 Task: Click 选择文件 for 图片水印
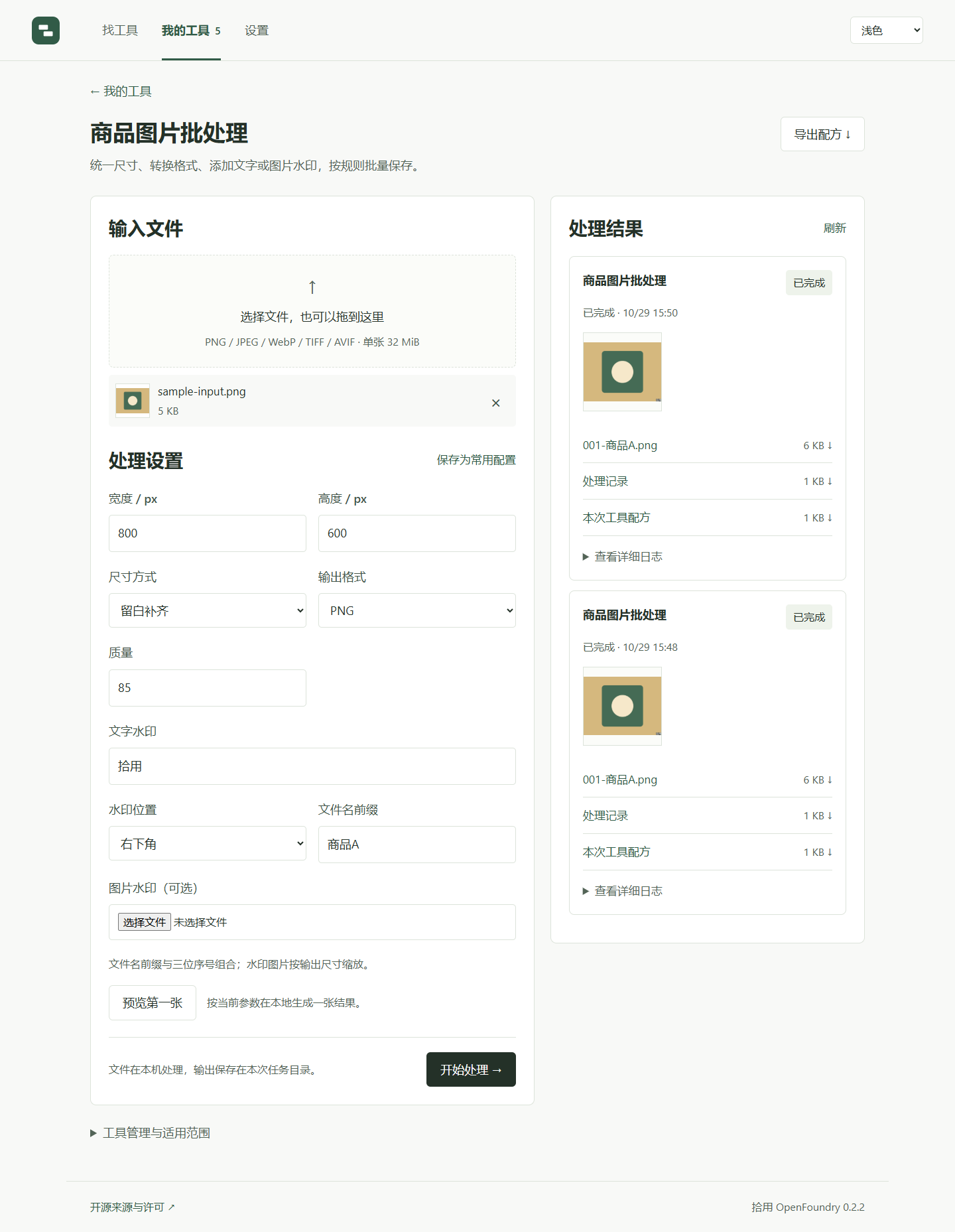click(145, 922)
